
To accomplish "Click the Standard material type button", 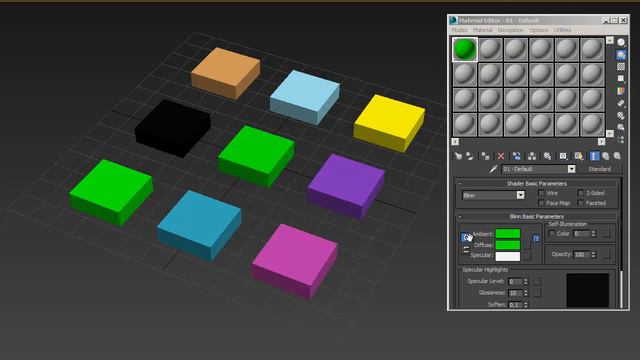I will (x=600, y=169).
